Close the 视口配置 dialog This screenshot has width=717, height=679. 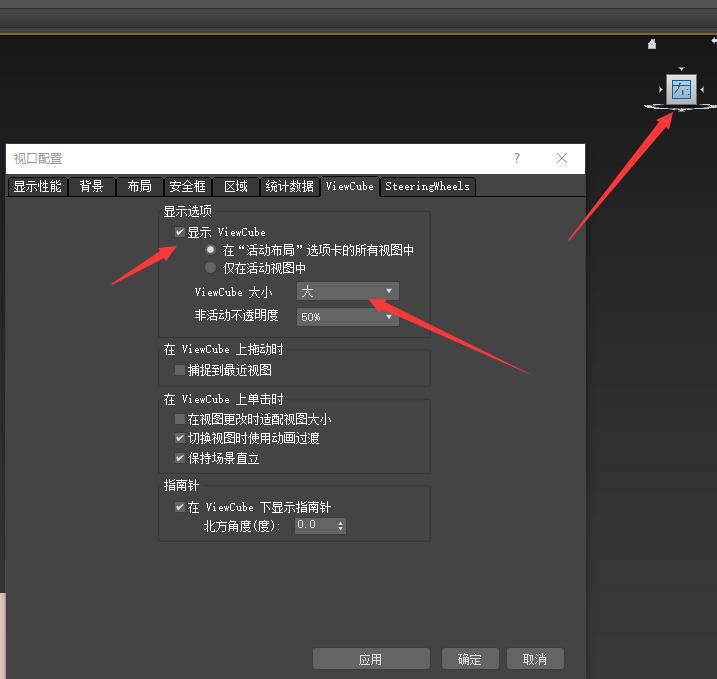coord(562,158)
